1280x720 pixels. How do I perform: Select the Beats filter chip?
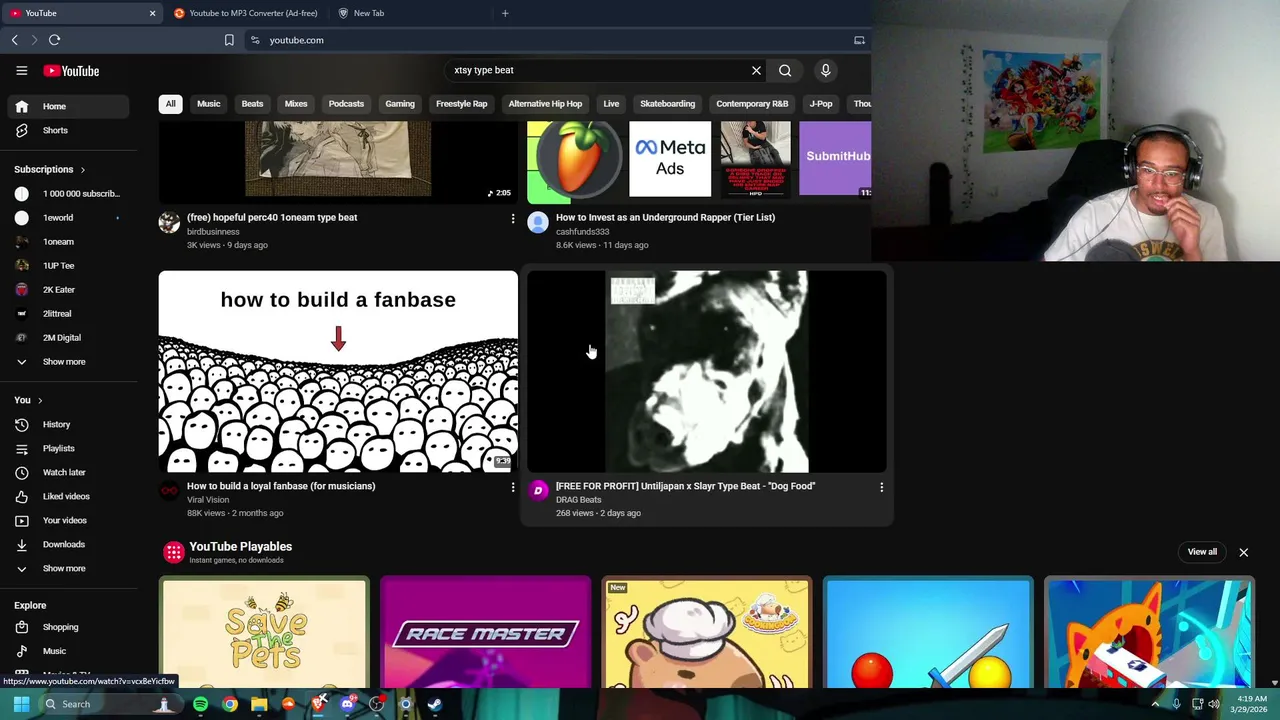(252, 104)
